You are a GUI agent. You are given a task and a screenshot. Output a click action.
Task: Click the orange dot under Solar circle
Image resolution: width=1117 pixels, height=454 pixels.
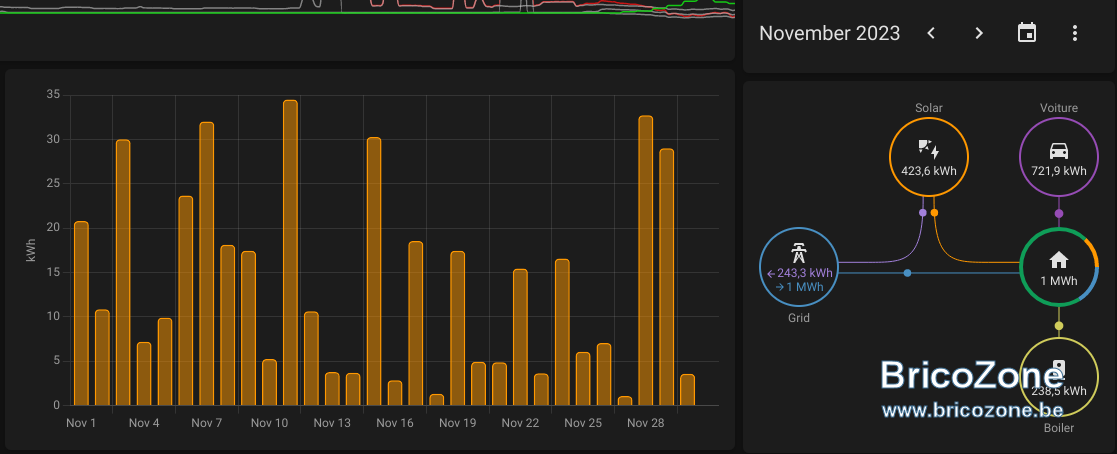coord(935,212)
